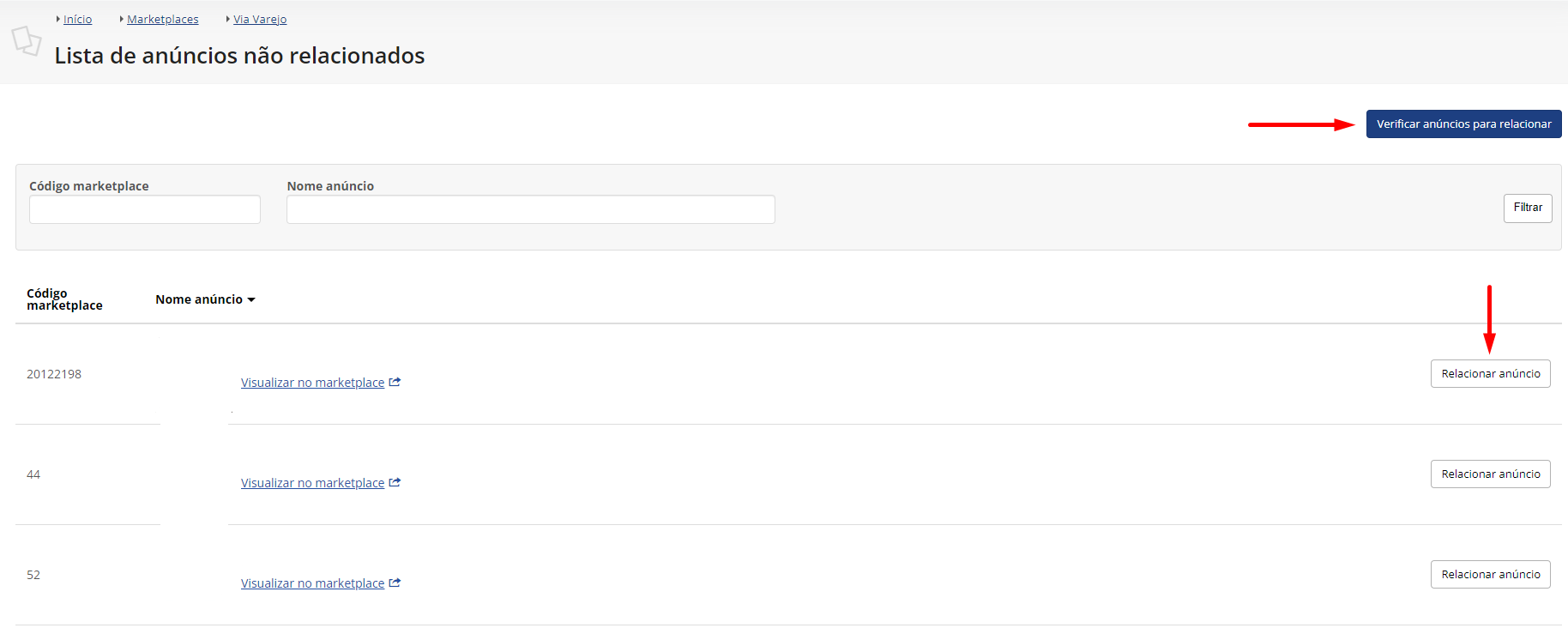Relacionar anúncio for code 20122198

1491,373
